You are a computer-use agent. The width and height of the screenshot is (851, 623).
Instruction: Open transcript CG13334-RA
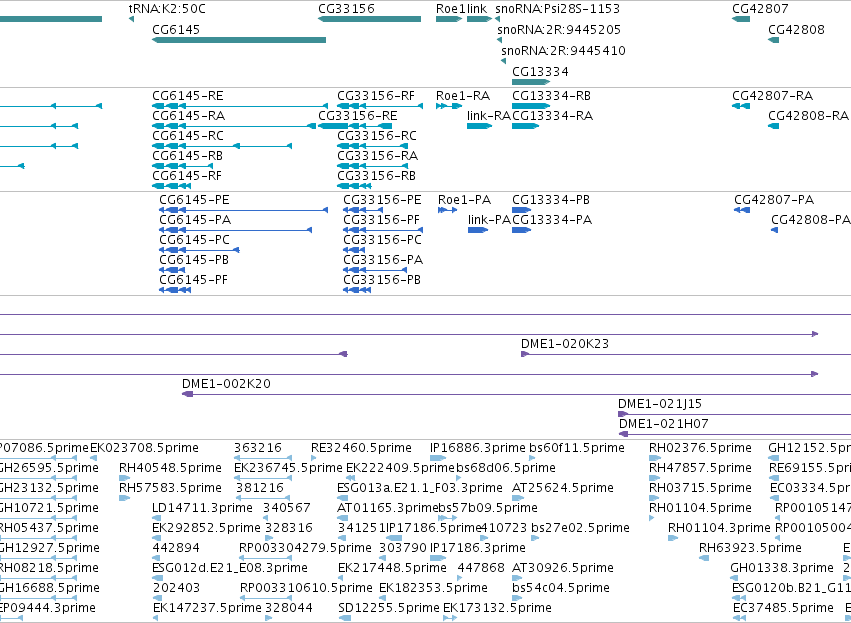[526, 126]
